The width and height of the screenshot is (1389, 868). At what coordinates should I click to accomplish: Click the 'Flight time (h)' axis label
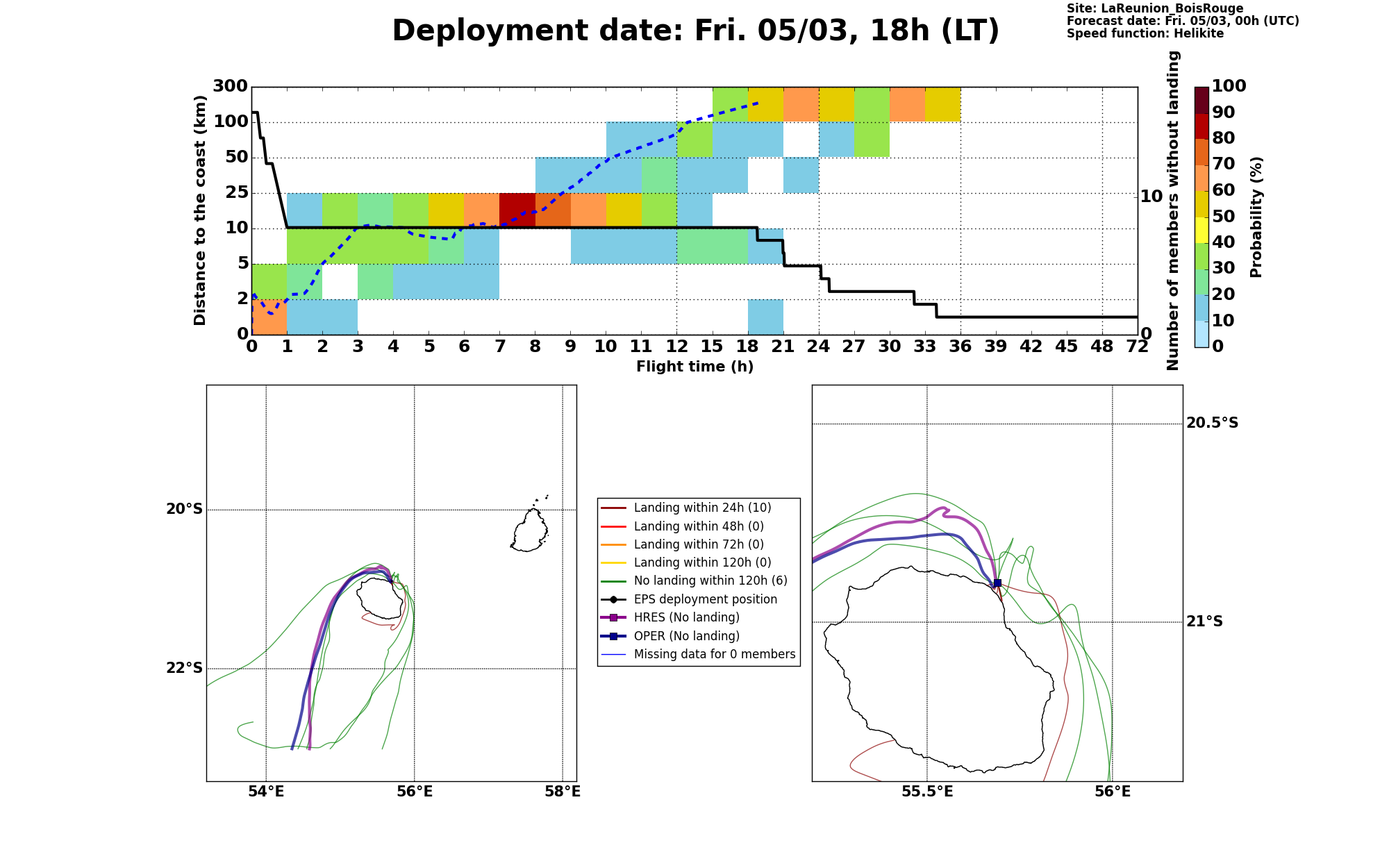pos(694,367)
